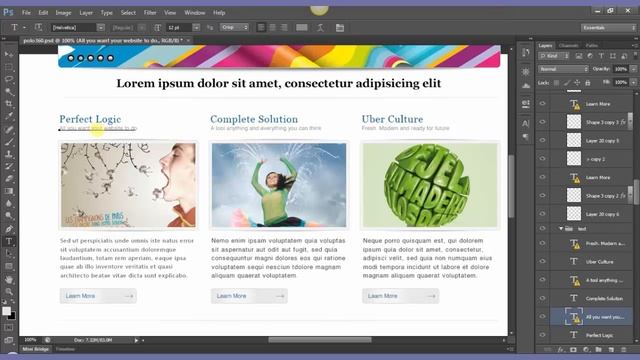Hide the Uber Culture layer

pos(542,261)
